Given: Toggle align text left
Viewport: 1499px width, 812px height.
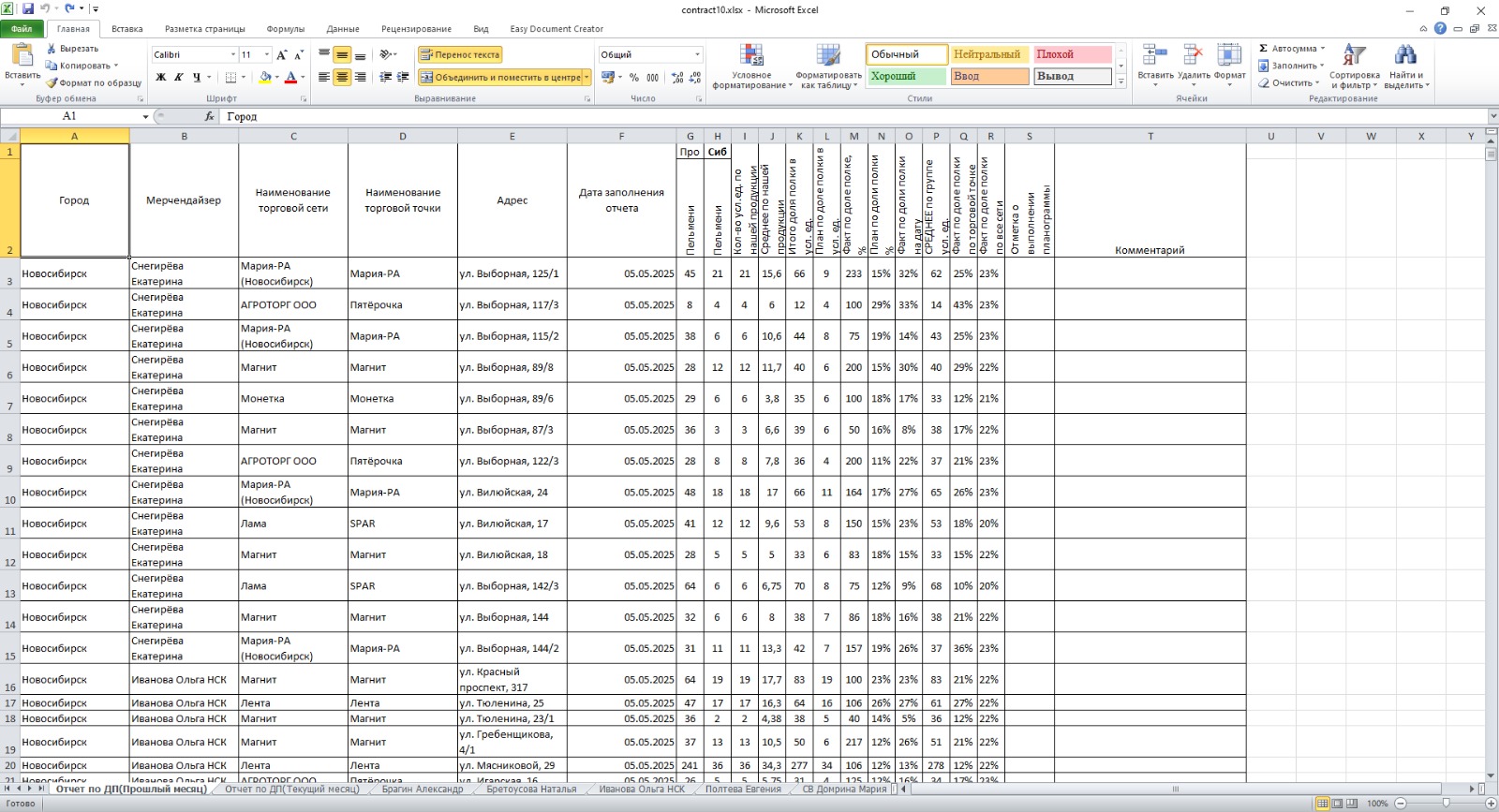Looking at the screenshot, I should pyautogui.click(x=324, y=77).
